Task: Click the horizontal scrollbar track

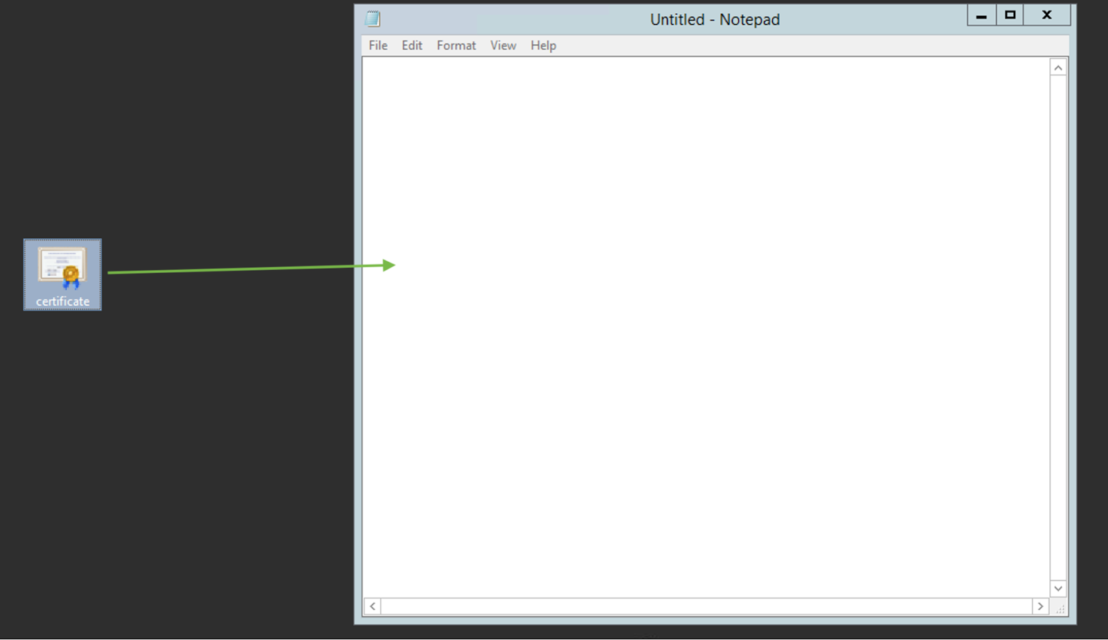Action: coord(700,606)
